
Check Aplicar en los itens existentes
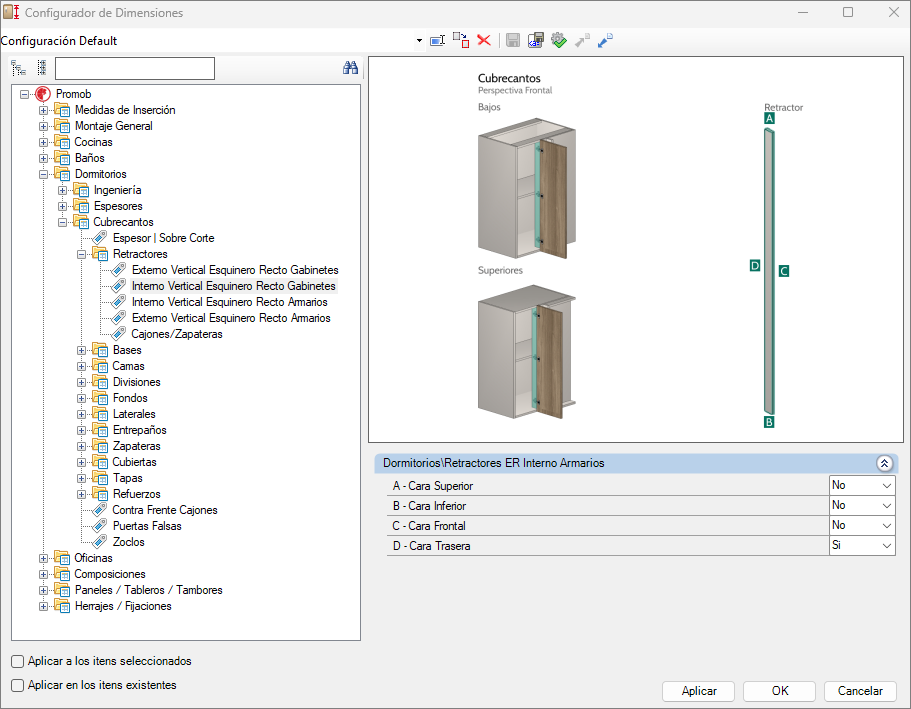tap(18, 685)
